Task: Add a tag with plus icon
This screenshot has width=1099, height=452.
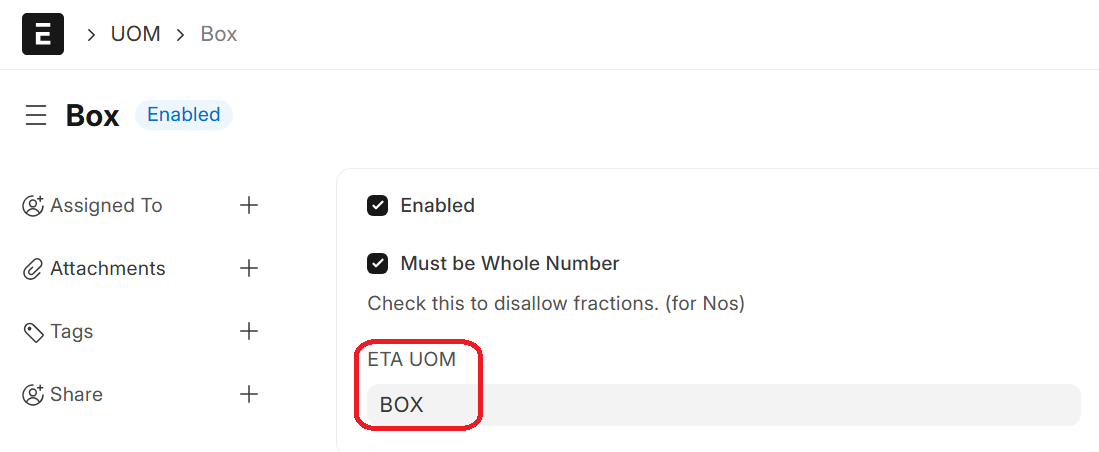Action: (x=249, y=331)
